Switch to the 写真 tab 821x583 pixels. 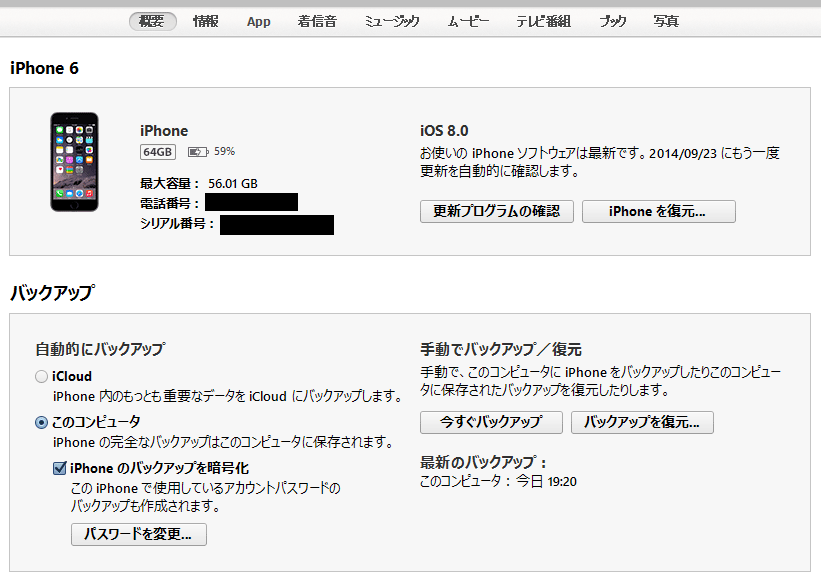pyautogui.click(x=666, y=21)
